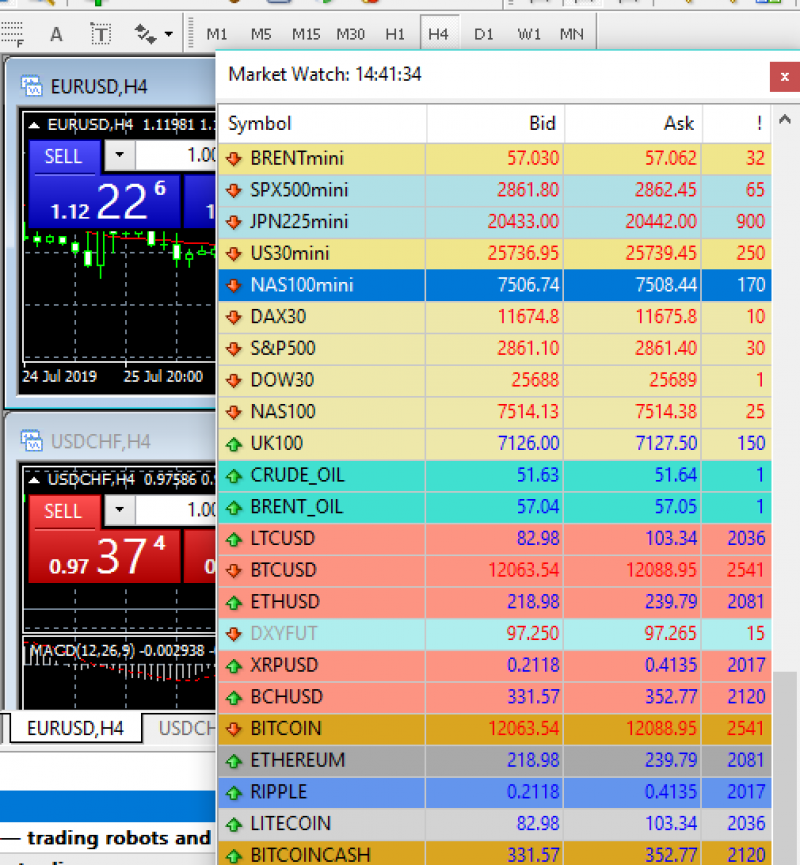Click the USDCHF,H4 chart window icon
Image resolution: width=800 pixels, height=865 pixels.
tap(31, 441)
